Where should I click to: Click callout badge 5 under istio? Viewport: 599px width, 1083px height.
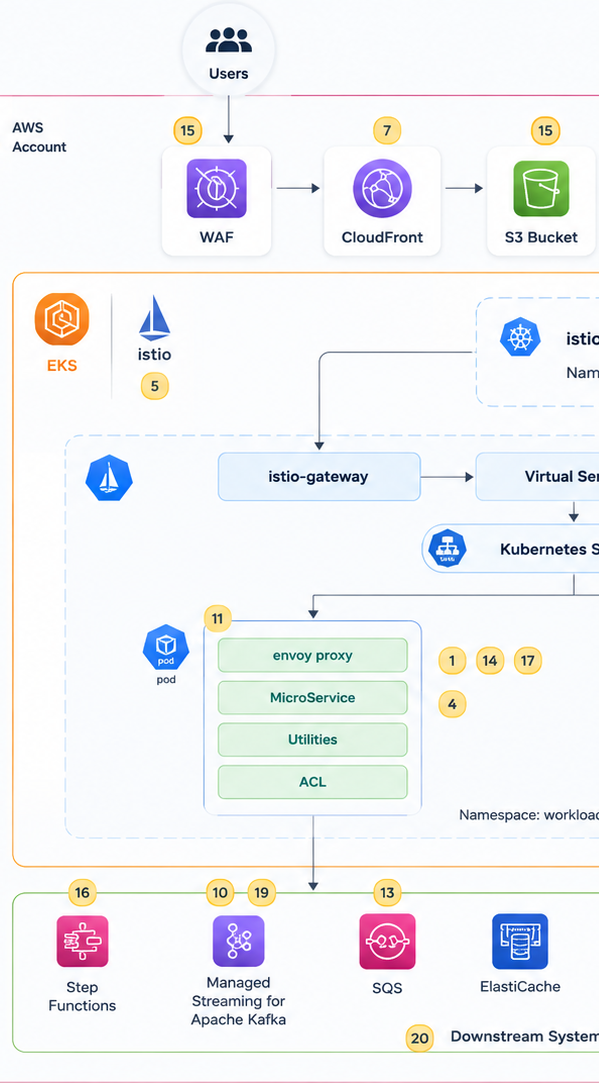pyautogui.click(x=155, y=386)
